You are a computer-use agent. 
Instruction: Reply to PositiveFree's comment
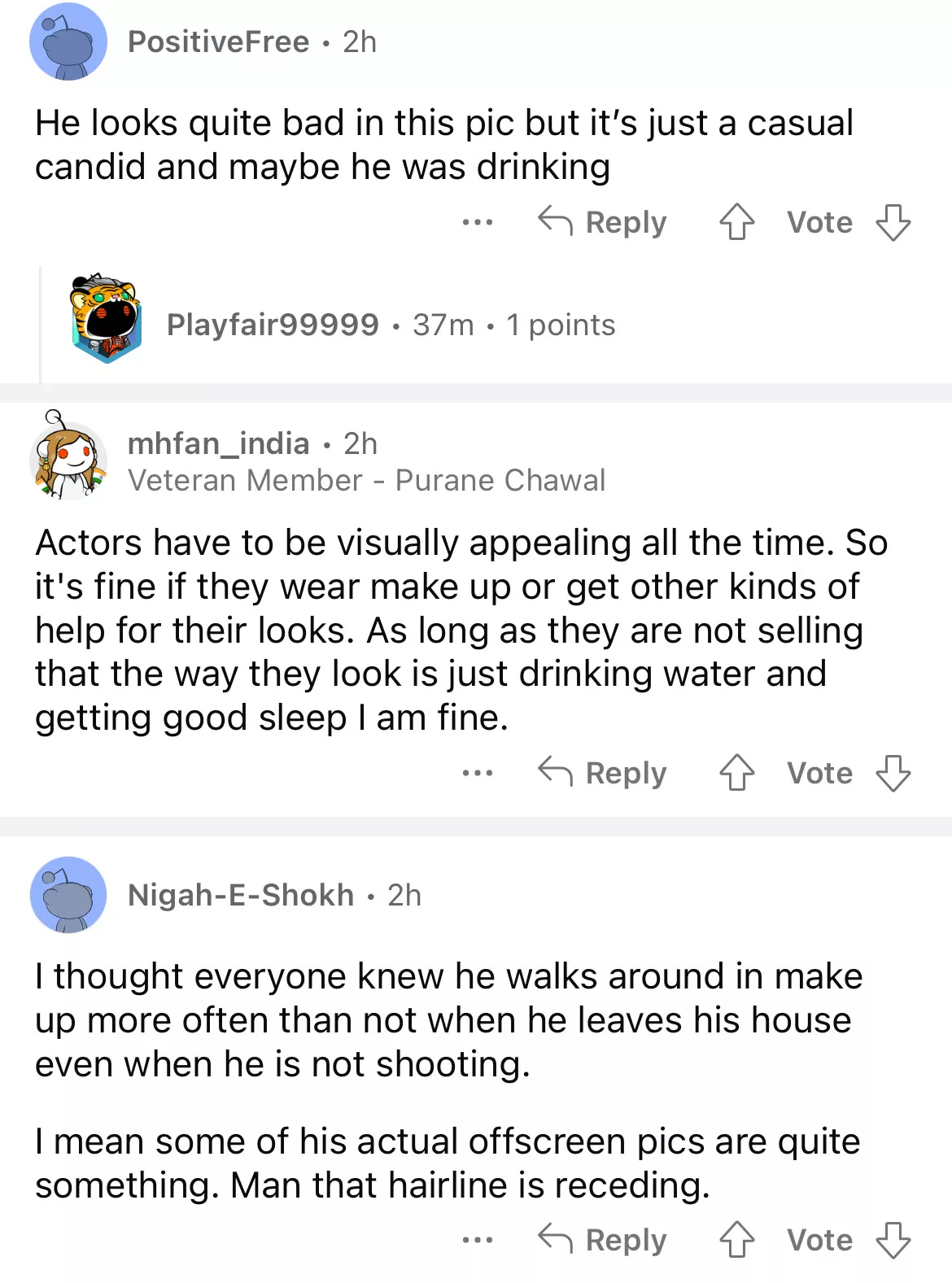click(x=603, y=221)
